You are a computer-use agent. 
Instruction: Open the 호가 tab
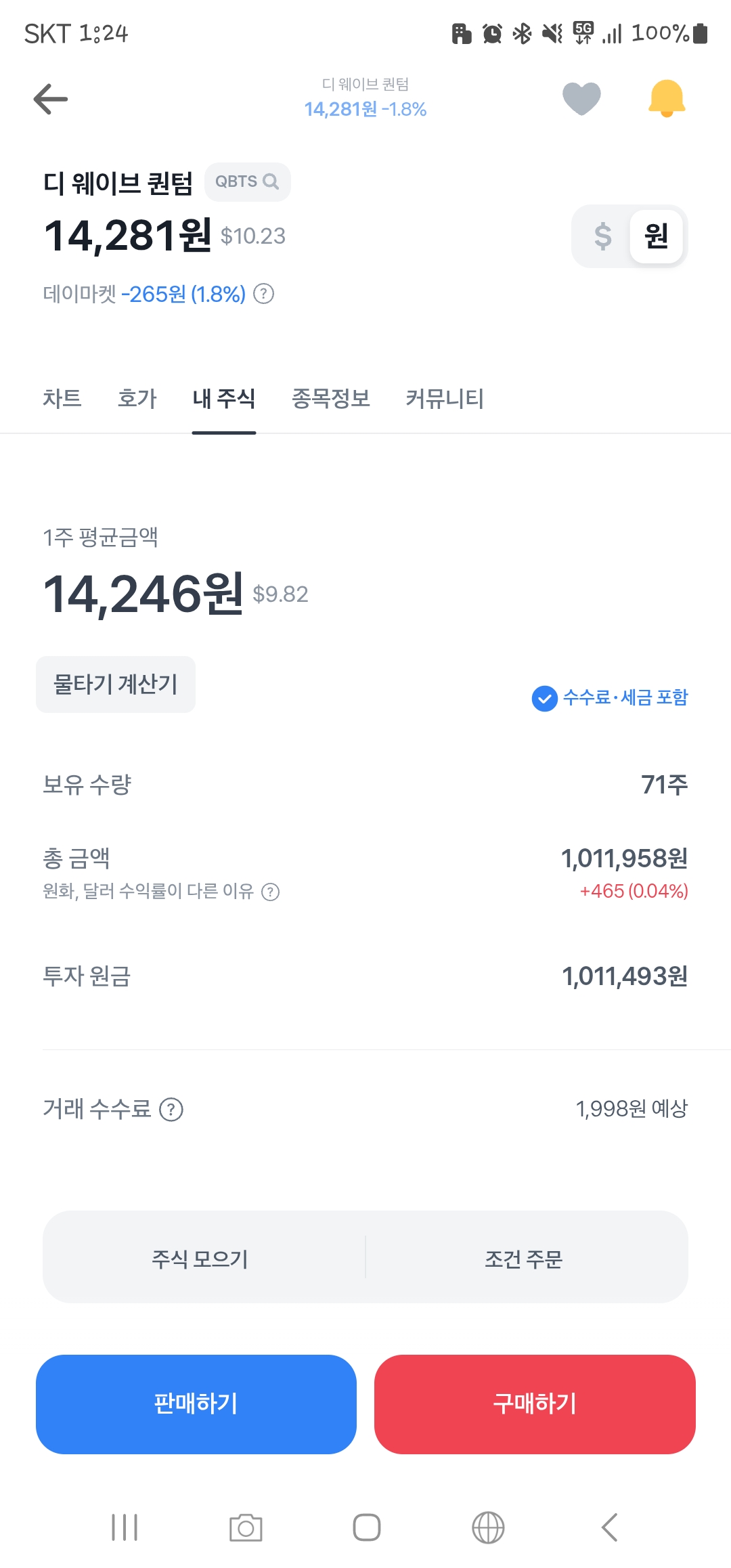[137, 398]
